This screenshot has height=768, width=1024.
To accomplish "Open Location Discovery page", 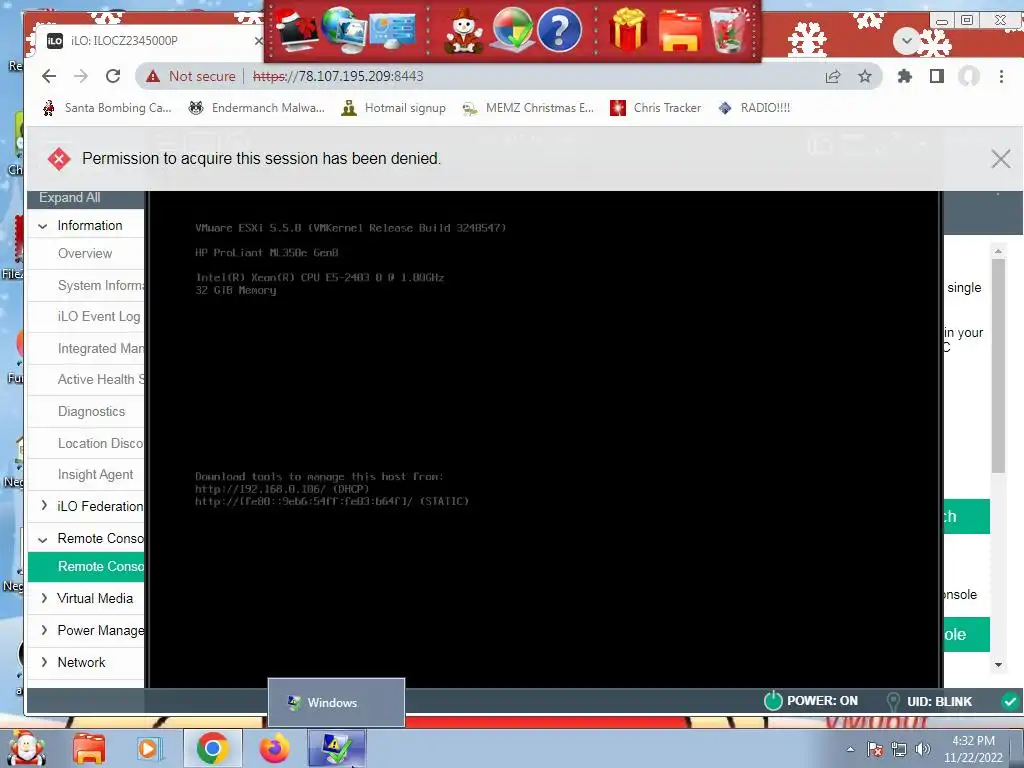I will (x=101, y=443).
